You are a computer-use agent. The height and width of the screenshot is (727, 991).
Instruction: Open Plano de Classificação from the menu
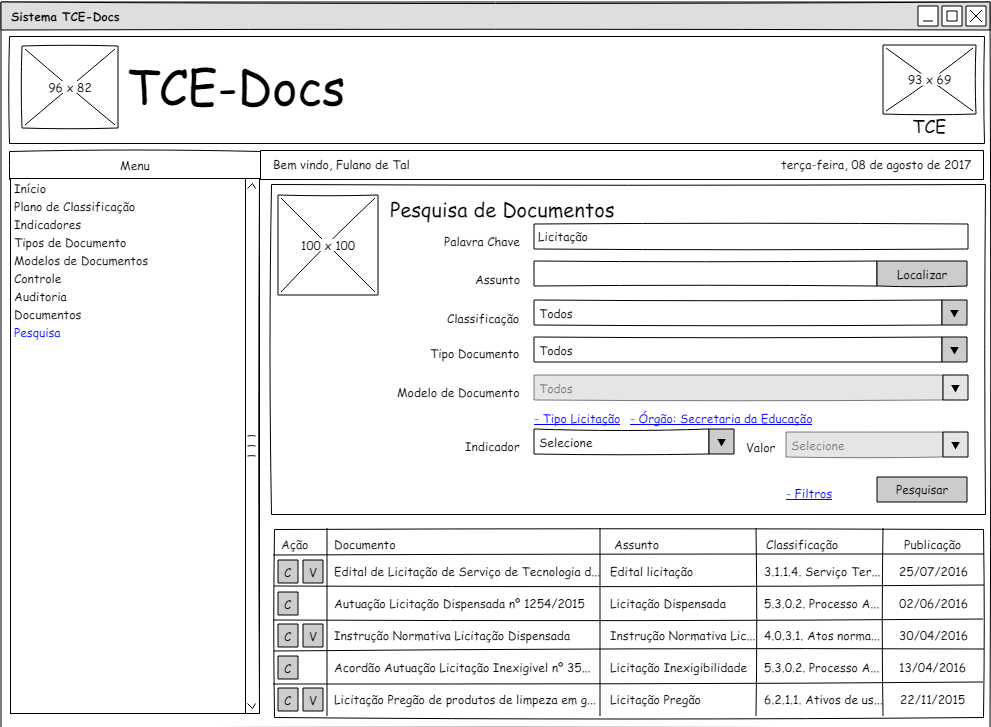[x=74, y=207]
